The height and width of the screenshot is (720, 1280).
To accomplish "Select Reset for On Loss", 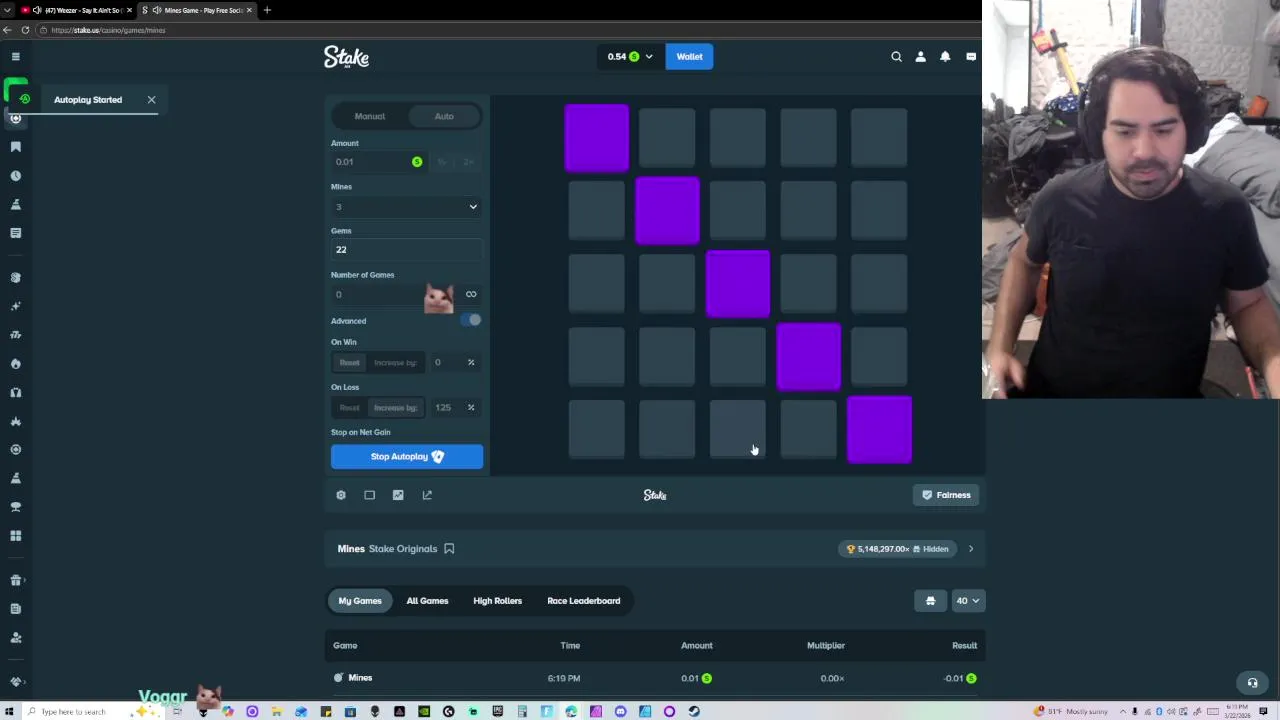I will coord(349,407).
